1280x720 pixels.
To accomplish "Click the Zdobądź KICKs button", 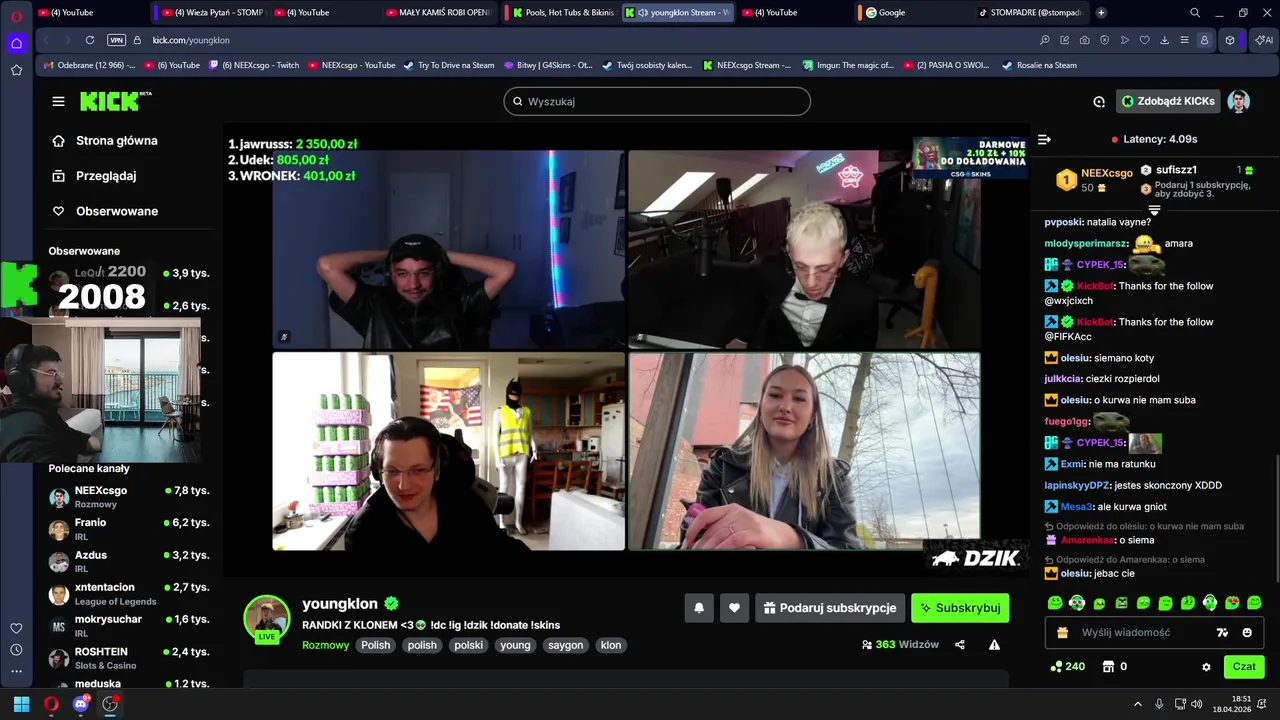I will 1168,101.
